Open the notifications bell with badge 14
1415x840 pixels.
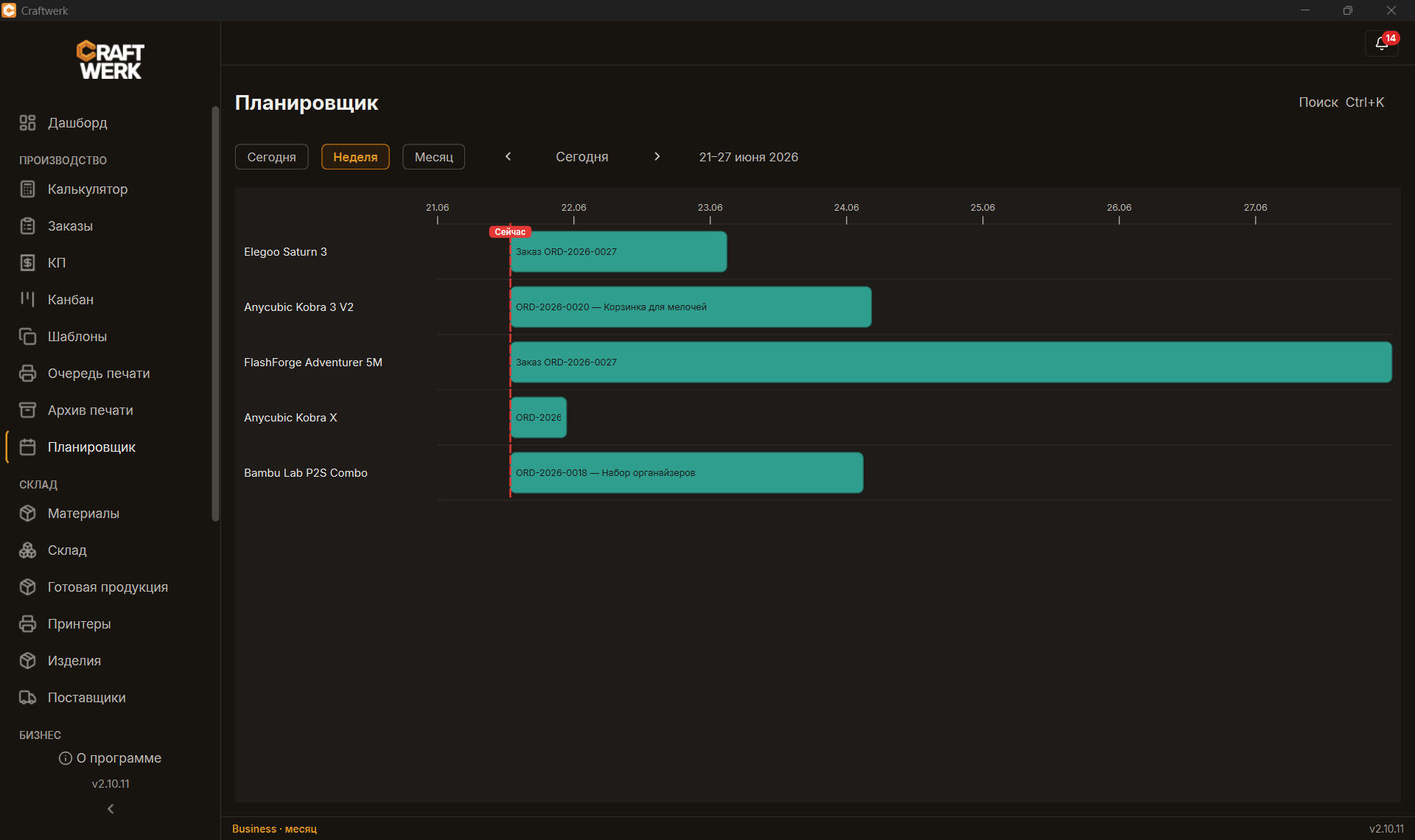coord(1382,43)
